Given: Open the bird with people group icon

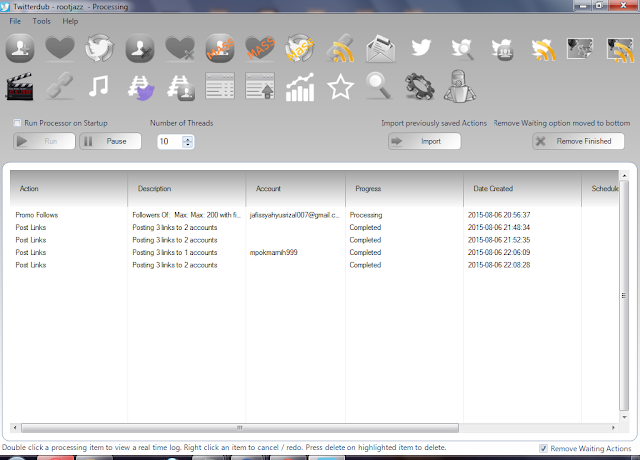Looking at the screenshot, I should coord(502,49).
